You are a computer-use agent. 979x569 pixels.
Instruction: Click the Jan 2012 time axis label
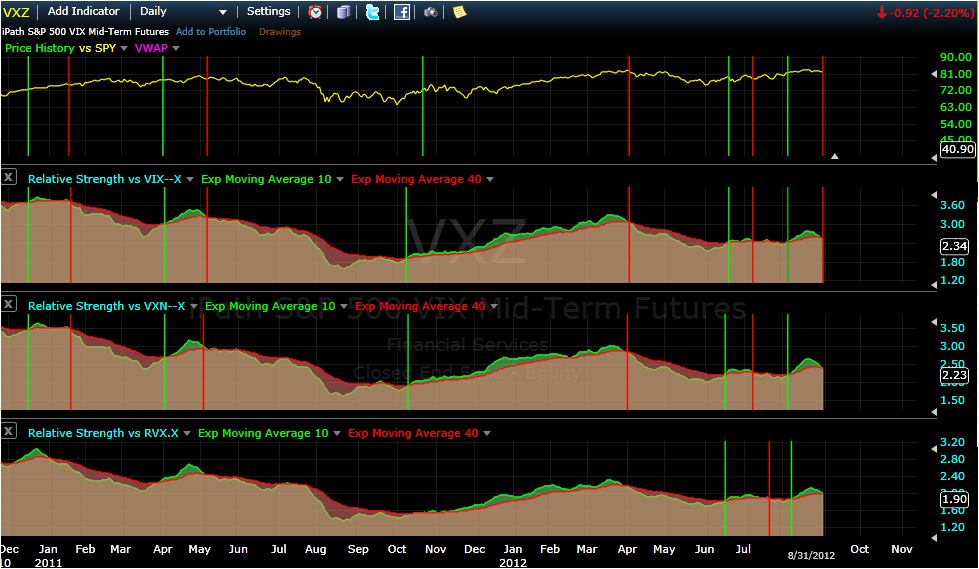coord(513,555)
